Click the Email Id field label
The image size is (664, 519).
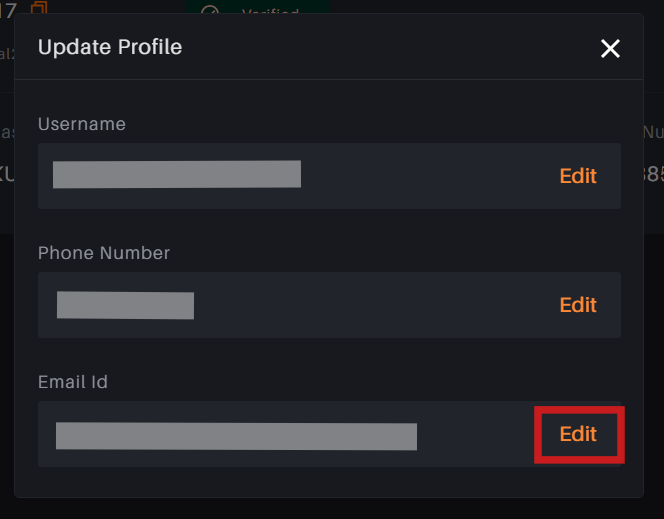click(x=73, y=382)
